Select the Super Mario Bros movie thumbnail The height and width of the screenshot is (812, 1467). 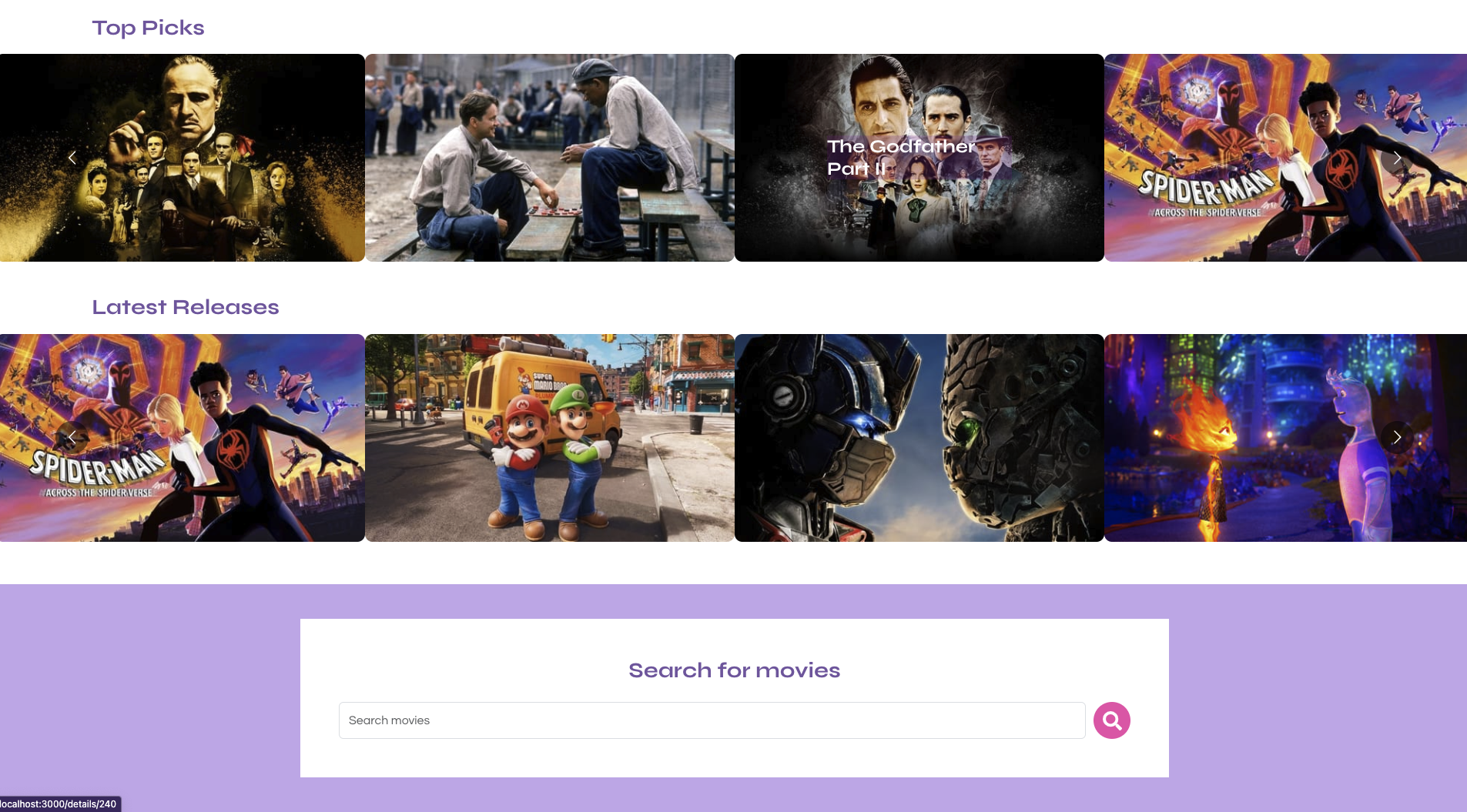[549, 437]
